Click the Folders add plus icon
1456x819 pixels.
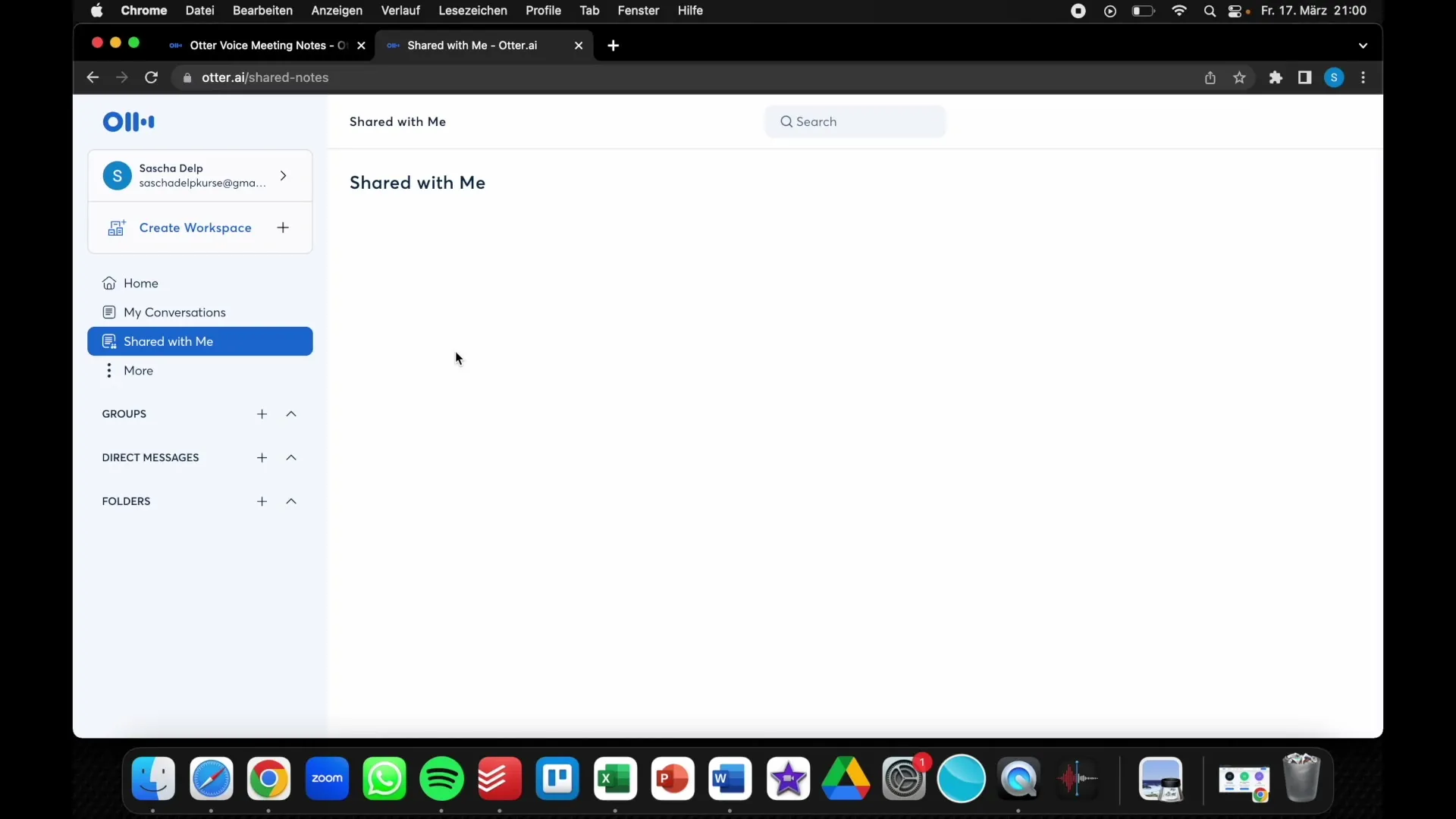coord(262,500)
